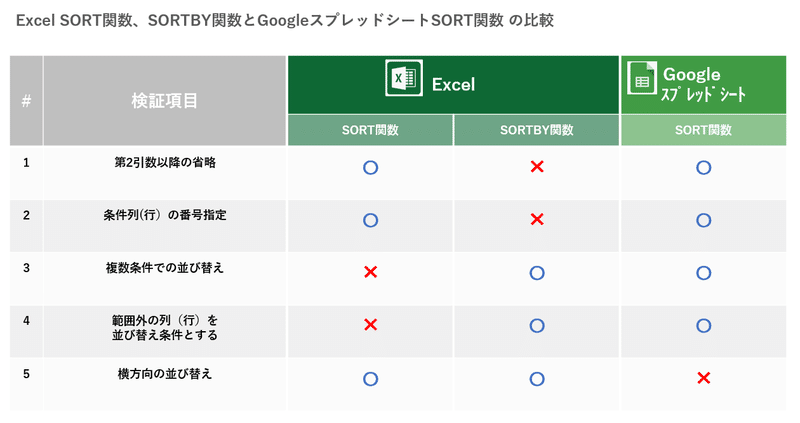Select the 第2引数以降の省略 row label
The image size is (800, 423).
[165, 163]
